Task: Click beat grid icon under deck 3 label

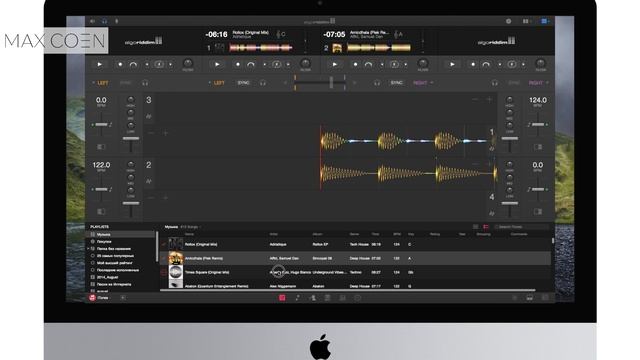Action: tap(149, 116)
